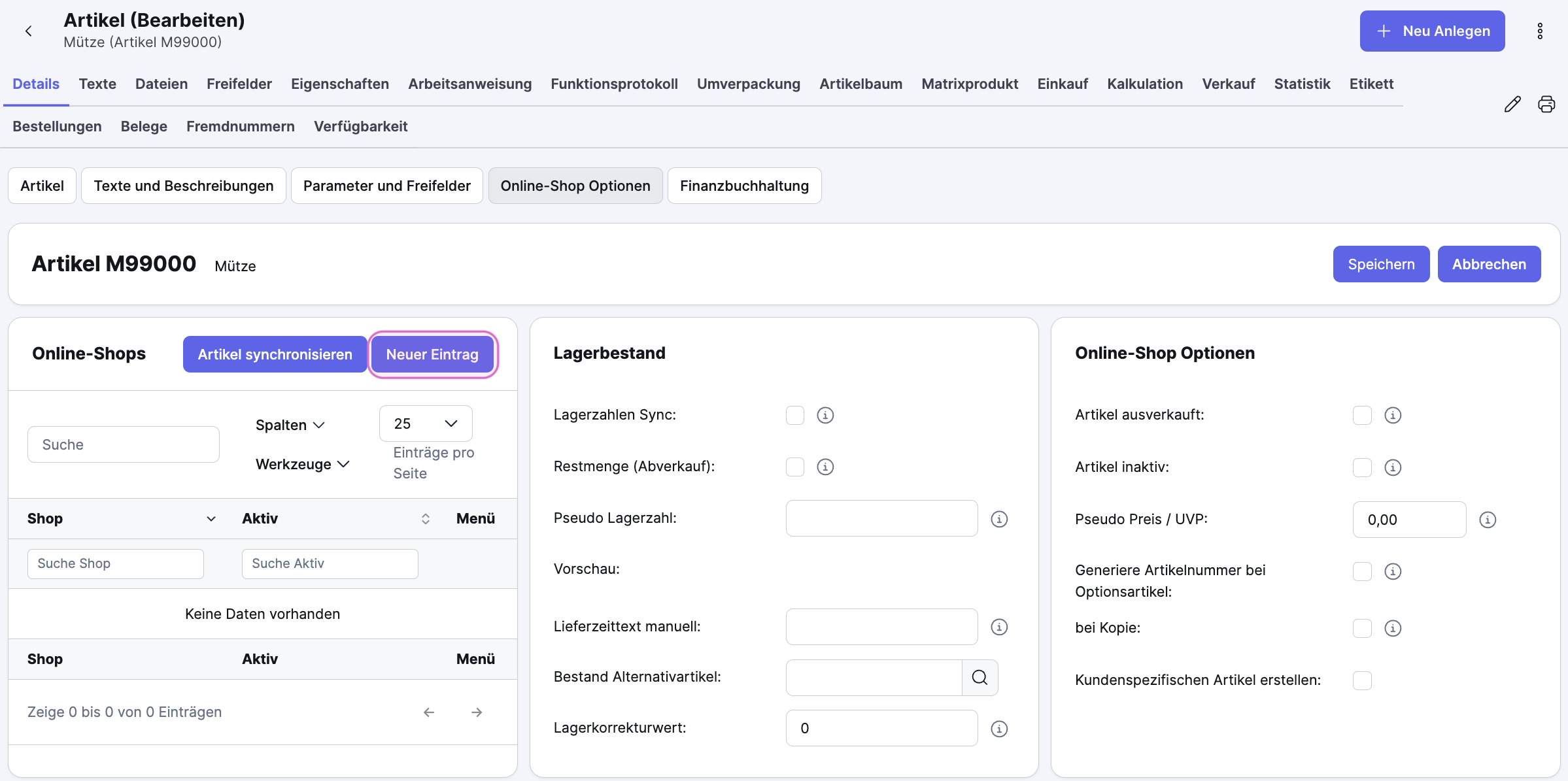Expand the Werkzeuge dropdown
The width and height of the screenshot is (1568, 781).
301,464
